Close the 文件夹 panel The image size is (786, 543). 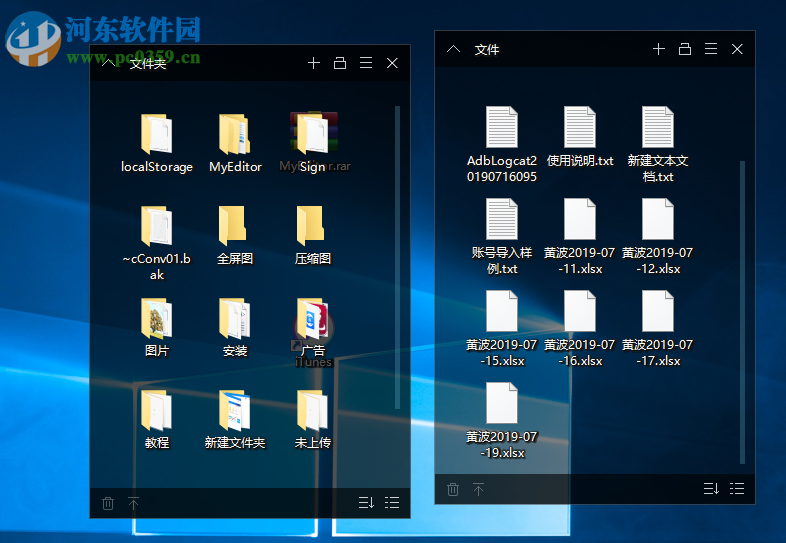[392, 63]
